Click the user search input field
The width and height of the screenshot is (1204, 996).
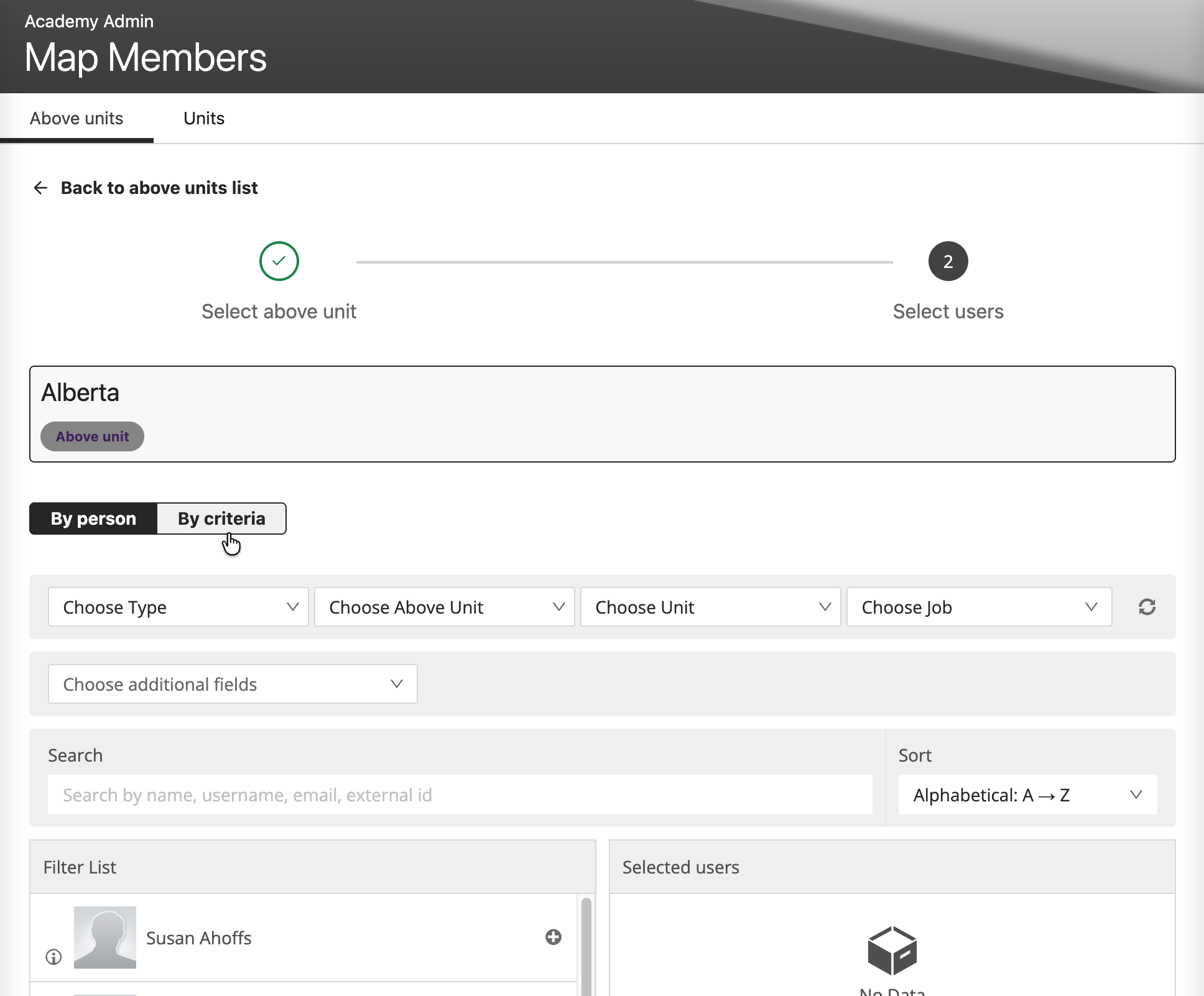[460, 795]
